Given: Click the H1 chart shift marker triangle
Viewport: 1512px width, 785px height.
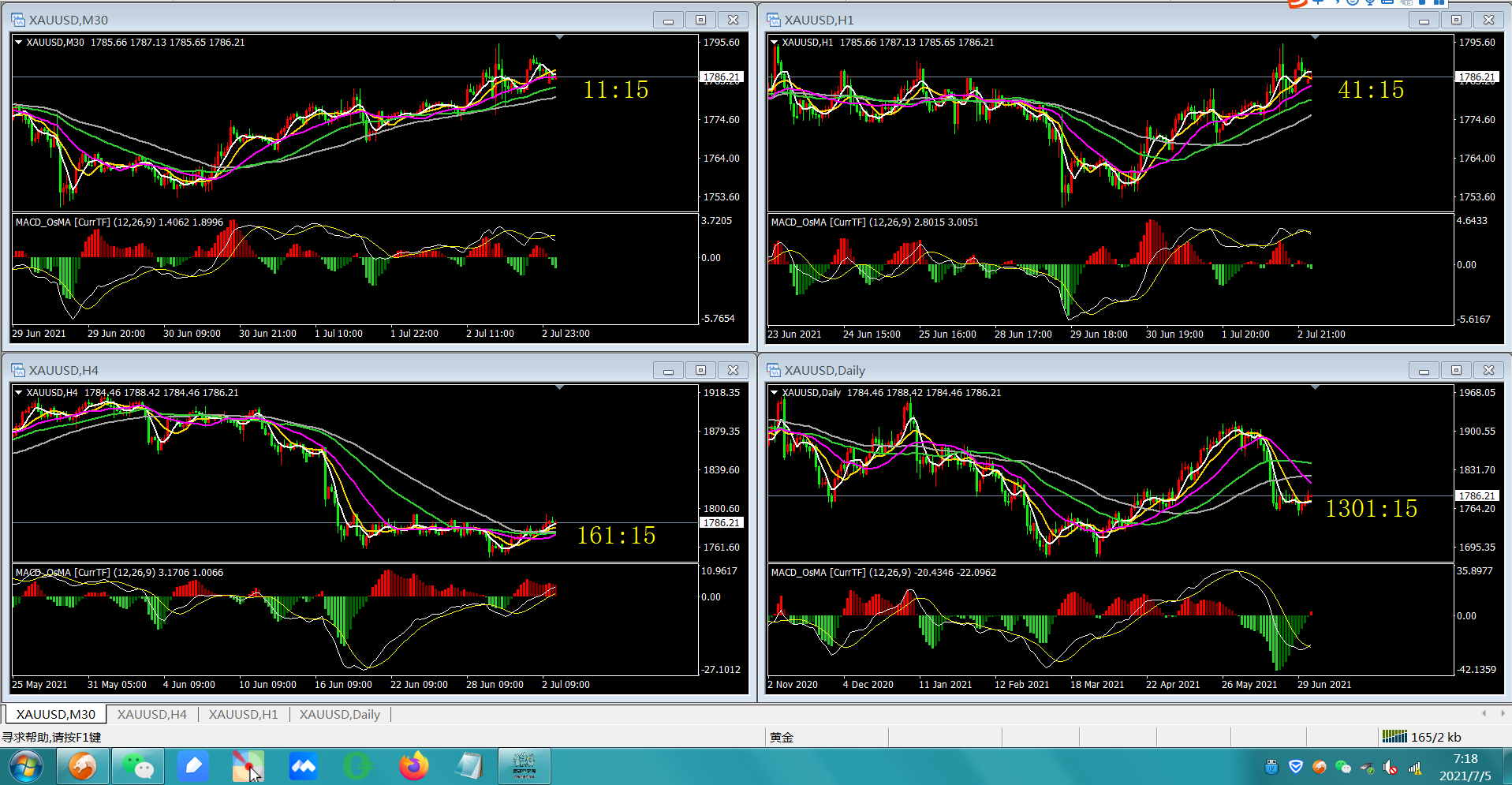Looking at the screenshot, I should click(1315, 37).
